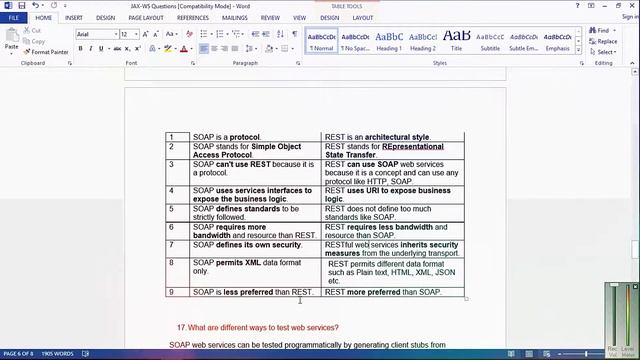
Task: Apply the red font color
Action: [x=184, y=49]
